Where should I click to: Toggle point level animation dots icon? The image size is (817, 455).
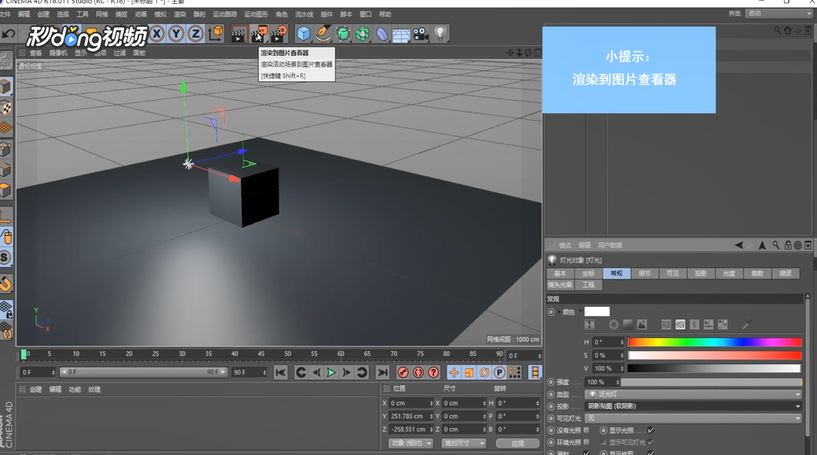tap(514, 372)
